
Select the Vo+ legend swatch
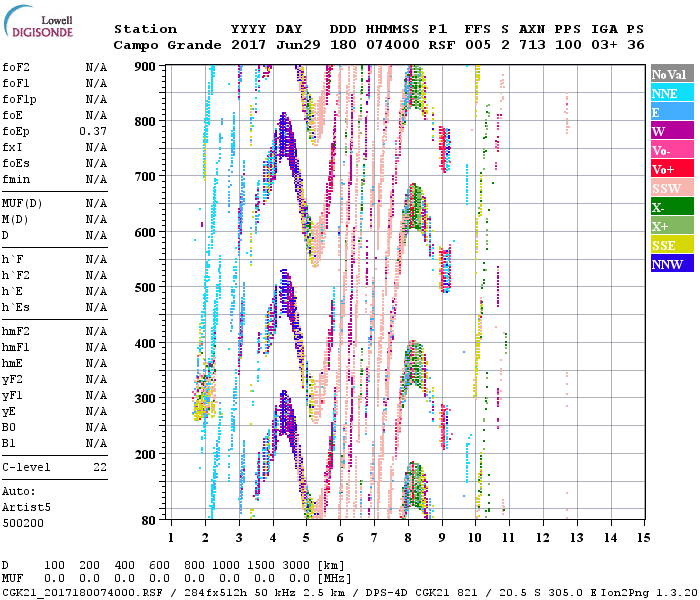[x=672, y=169]
